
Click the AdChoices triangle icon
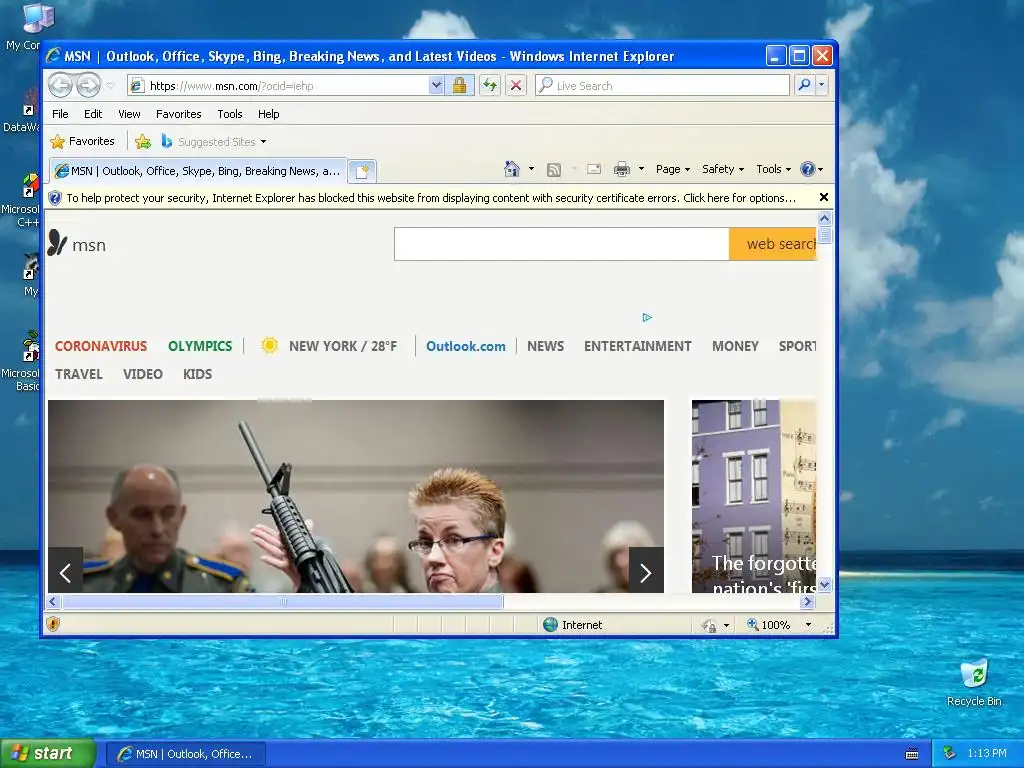pos(647,317)
